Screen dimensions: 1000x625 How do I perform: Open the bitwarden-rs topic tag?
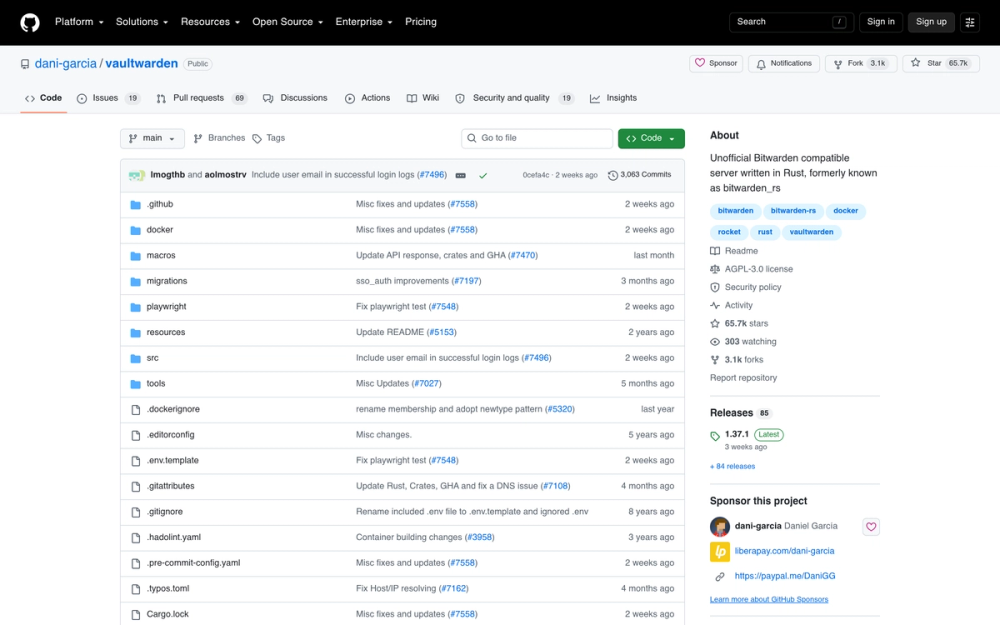pyautogui.click(x=793, y=211)
